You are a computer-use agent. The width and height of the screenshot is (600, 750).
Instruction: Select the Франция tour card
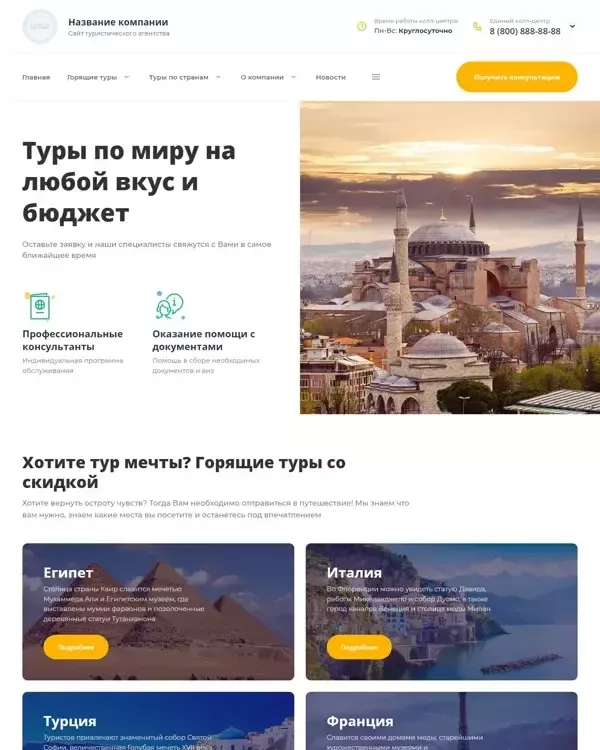(442, 721)
